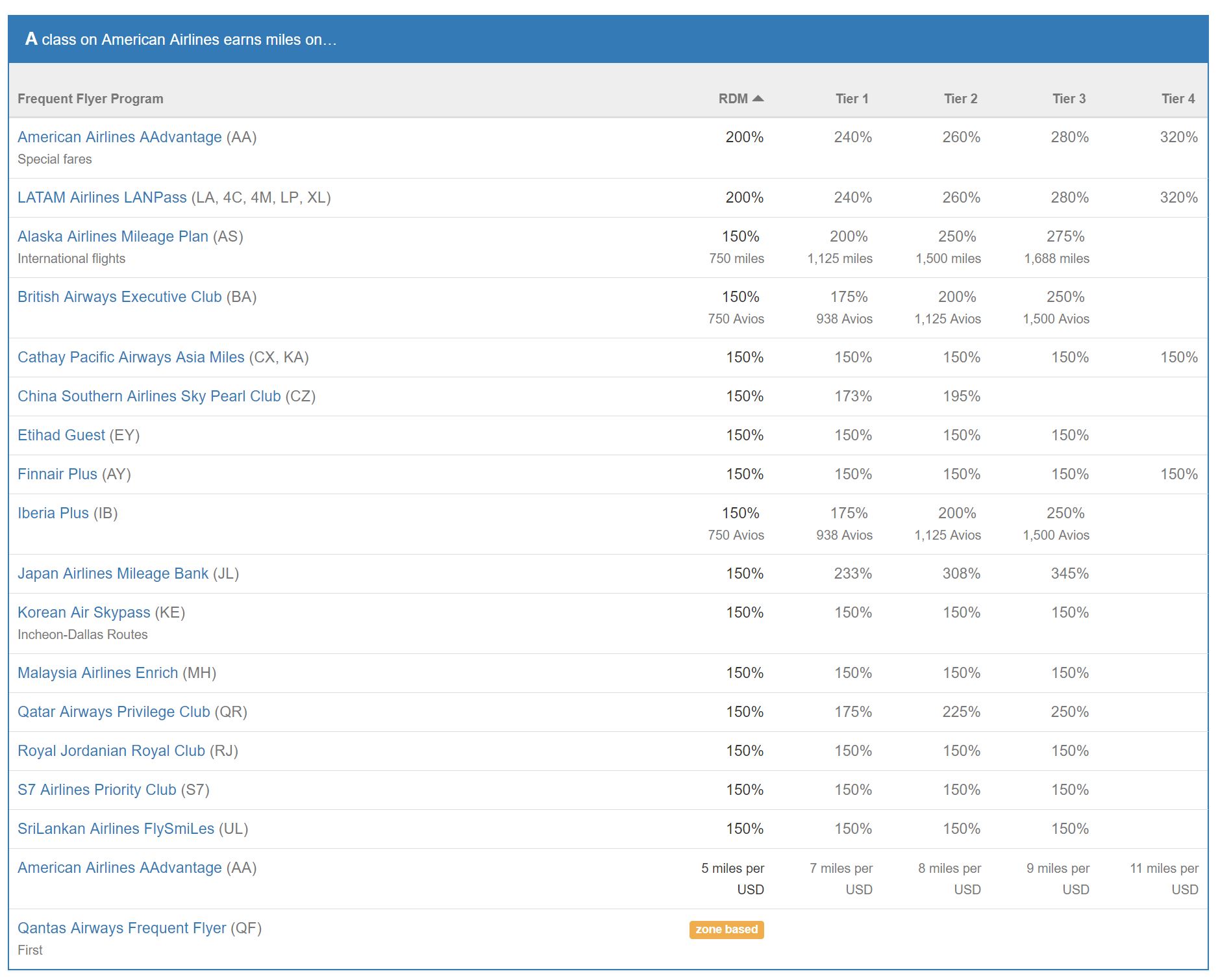Click the Tier 3 column header
The image size is (1218, 980).
1069,99
